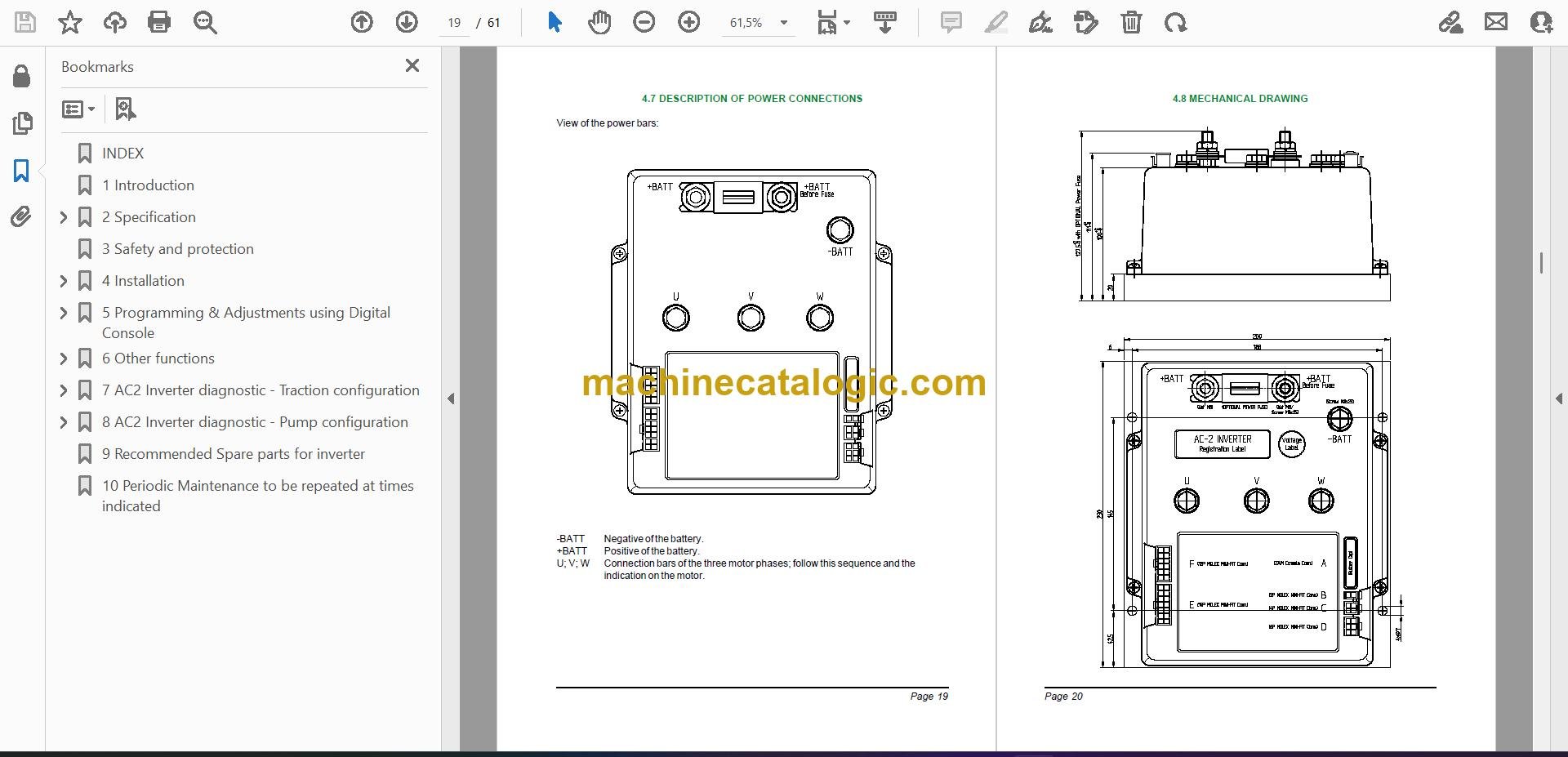Expand the 4 Installation bookmark
Screen dimensions: 1568x757
click(x=64, y=281)
